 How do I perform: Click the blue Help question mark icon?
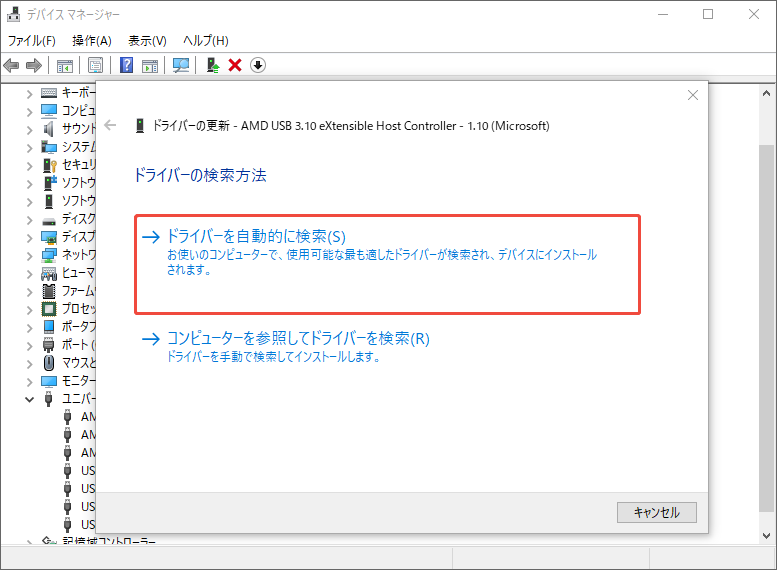click(126, 65)
